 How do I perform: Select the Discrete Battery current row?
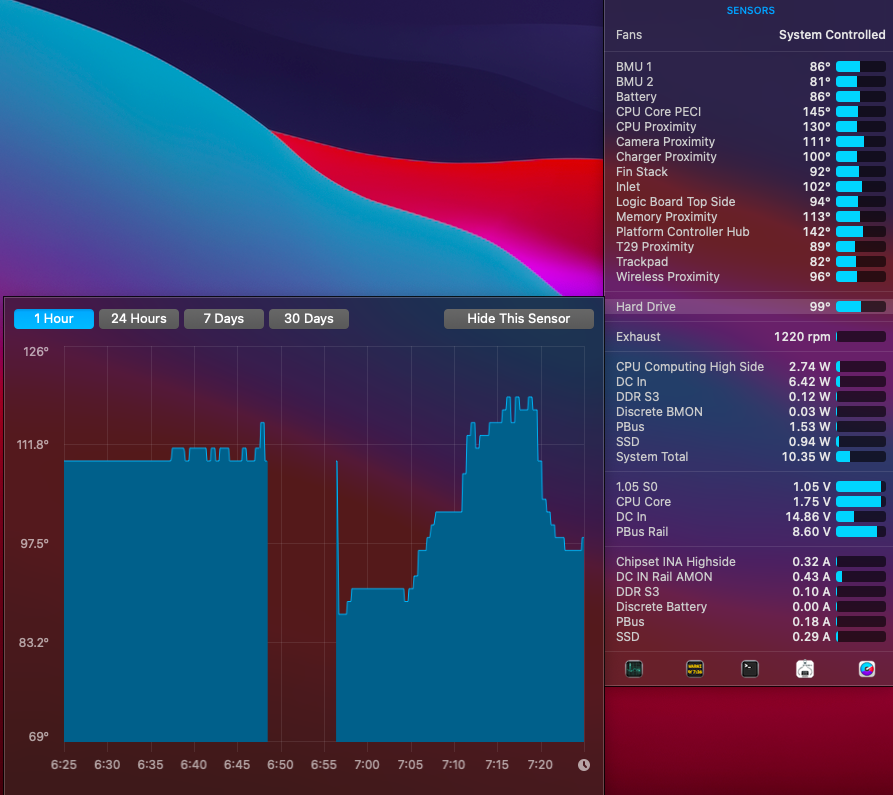pyautogui.click(x=750, y=607)
